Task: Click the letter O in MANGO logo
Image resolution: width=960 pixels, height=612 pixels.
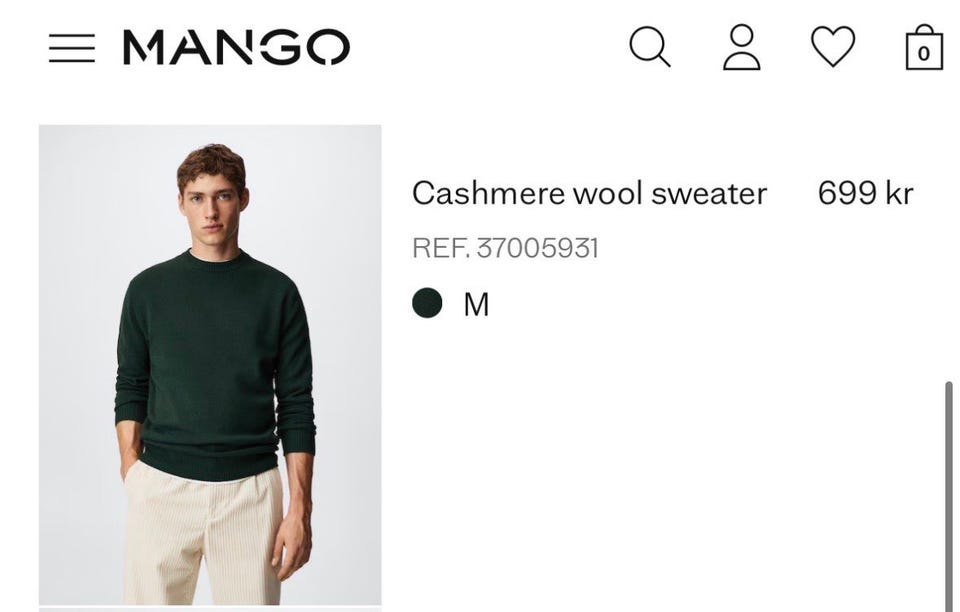Action: coord(328,47)
